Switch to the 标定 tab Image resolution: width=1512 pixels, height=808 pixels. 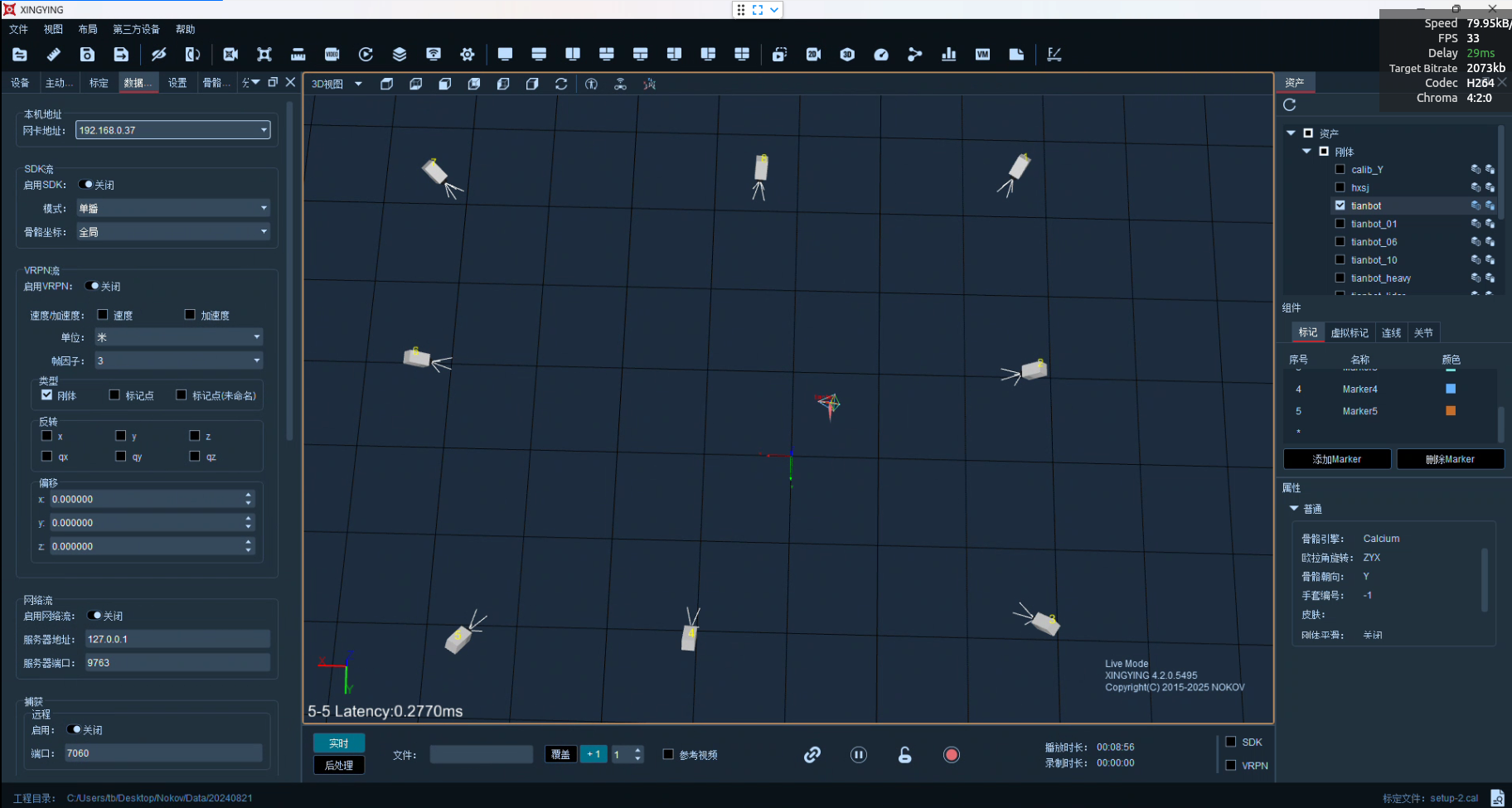(99, 83)
